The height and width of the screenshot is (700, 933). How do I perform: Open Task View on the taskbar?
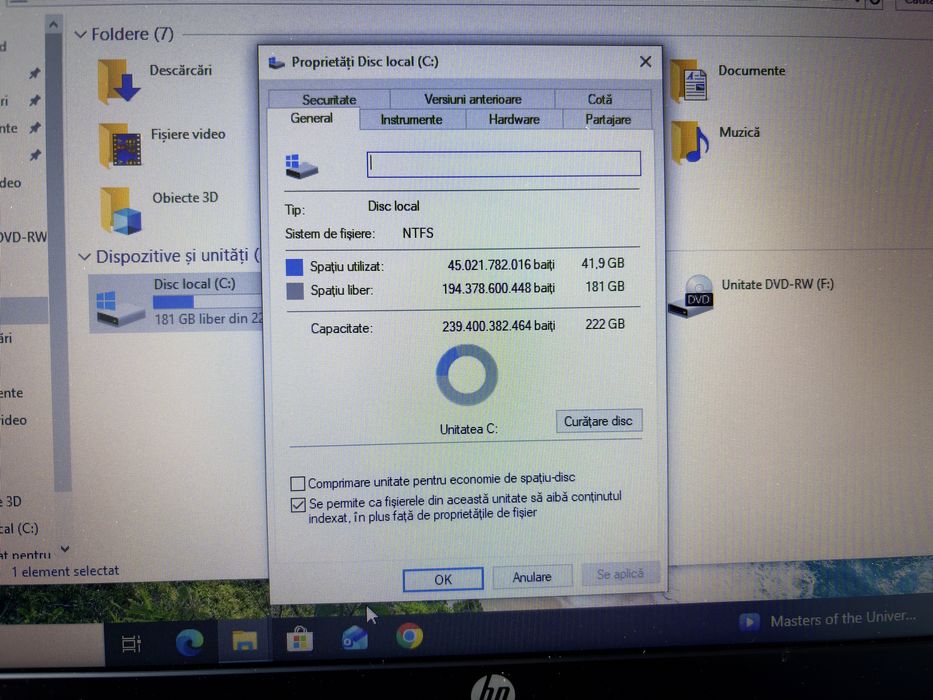point(132,643)
